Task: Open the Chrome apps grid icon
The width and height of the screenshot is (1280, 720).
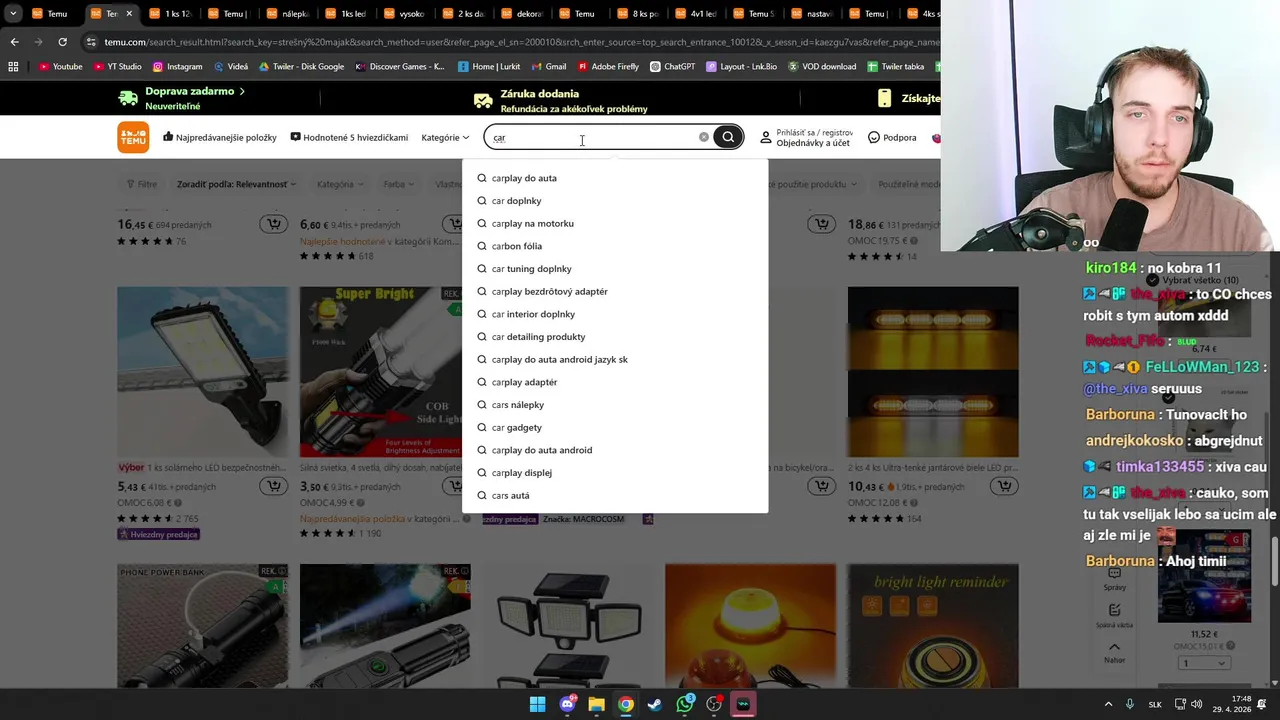Action: (x=13, y=67)
